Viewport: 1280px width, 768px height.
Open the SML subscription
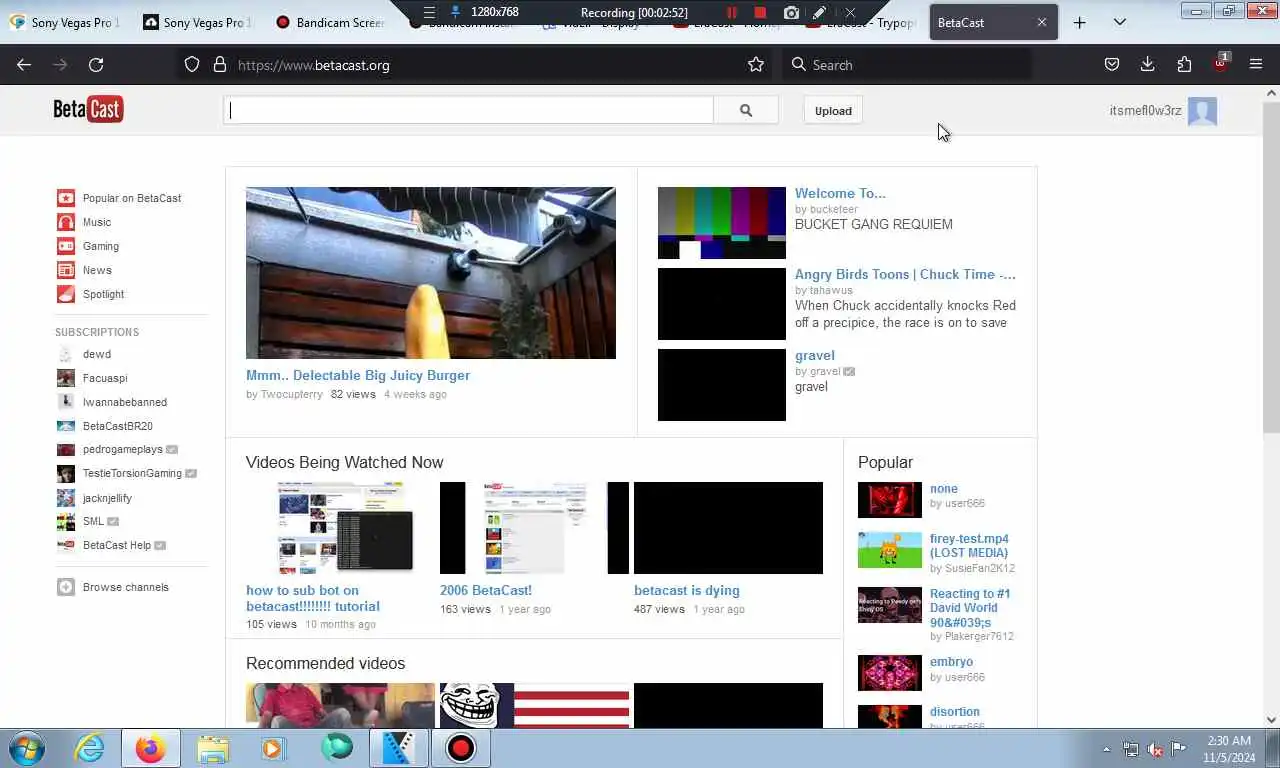coord(93,521)
